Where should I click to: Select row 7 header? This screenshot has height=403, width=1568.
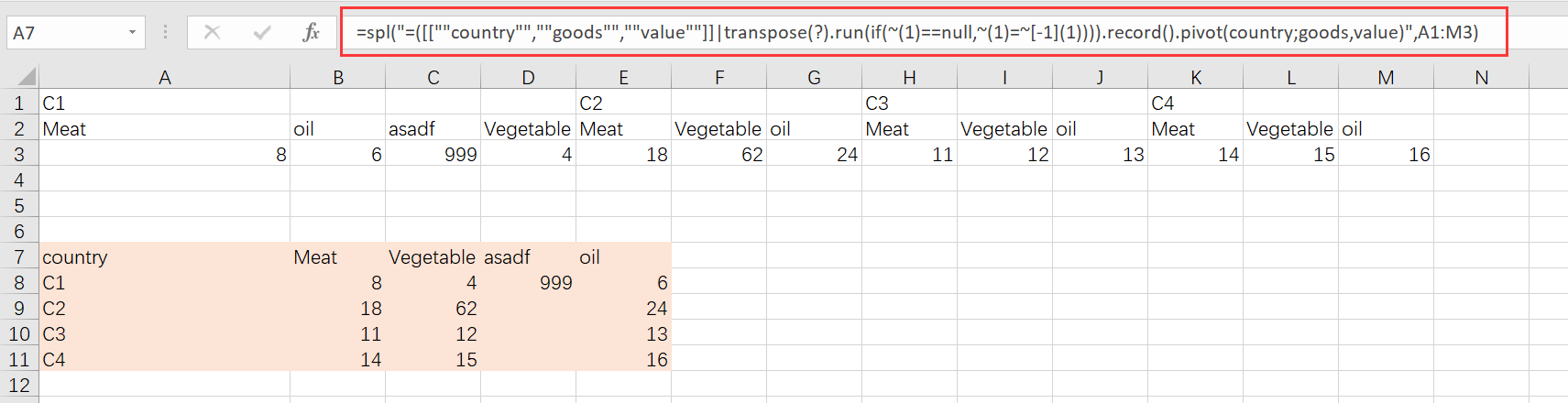[x=19, y=257]
